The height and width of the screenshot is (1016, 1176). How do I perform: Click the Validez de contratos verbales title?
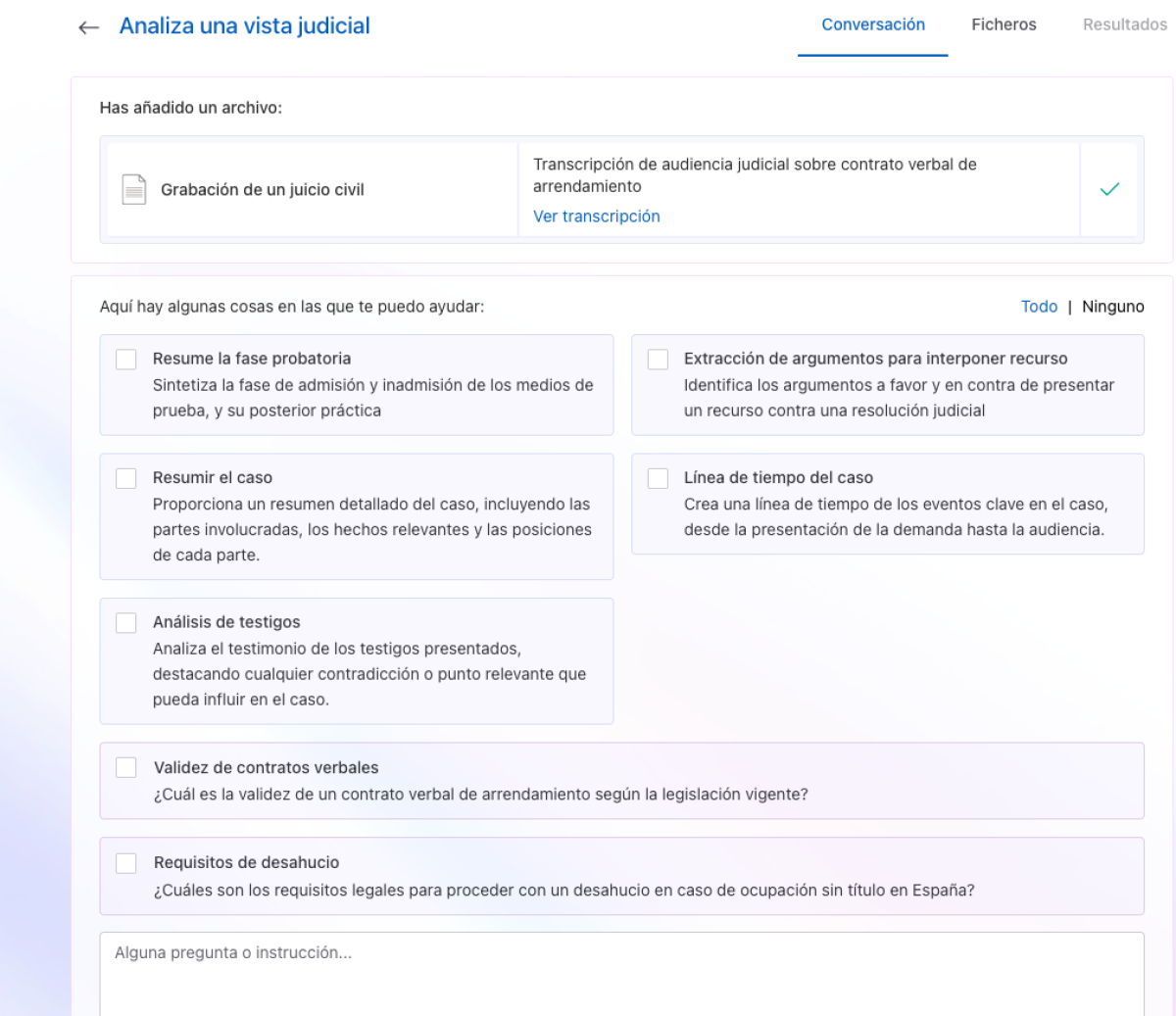267,767
